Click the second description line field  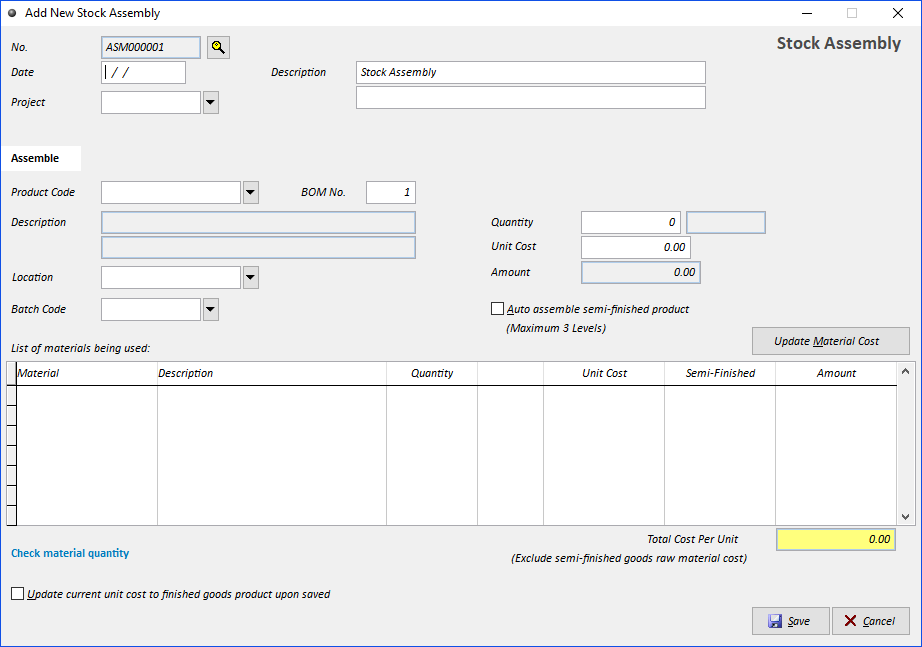tap(530, 98)
